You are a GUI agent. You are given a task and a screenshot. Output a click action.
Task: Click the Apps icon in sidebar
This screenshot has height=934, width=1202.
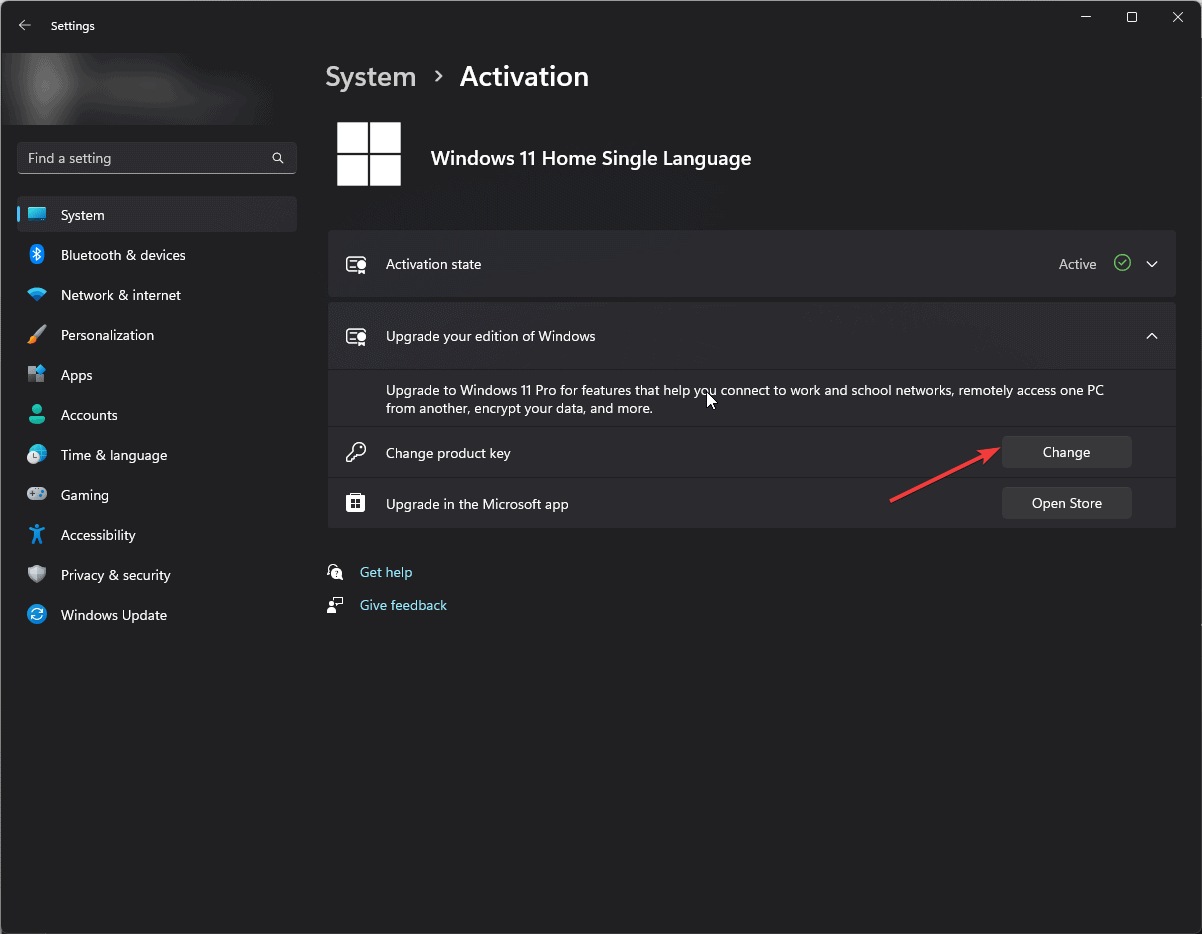37,375
